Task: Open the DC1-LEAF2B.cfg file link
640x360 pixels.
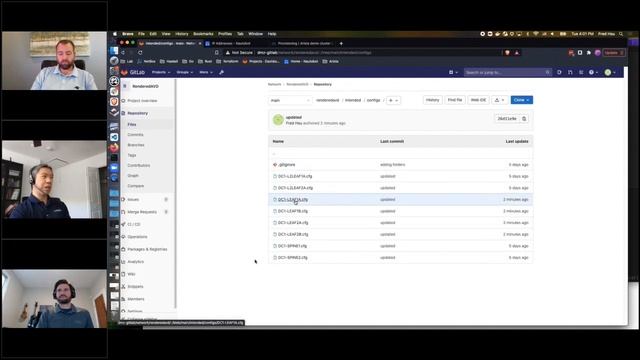Action: [293, 235]
